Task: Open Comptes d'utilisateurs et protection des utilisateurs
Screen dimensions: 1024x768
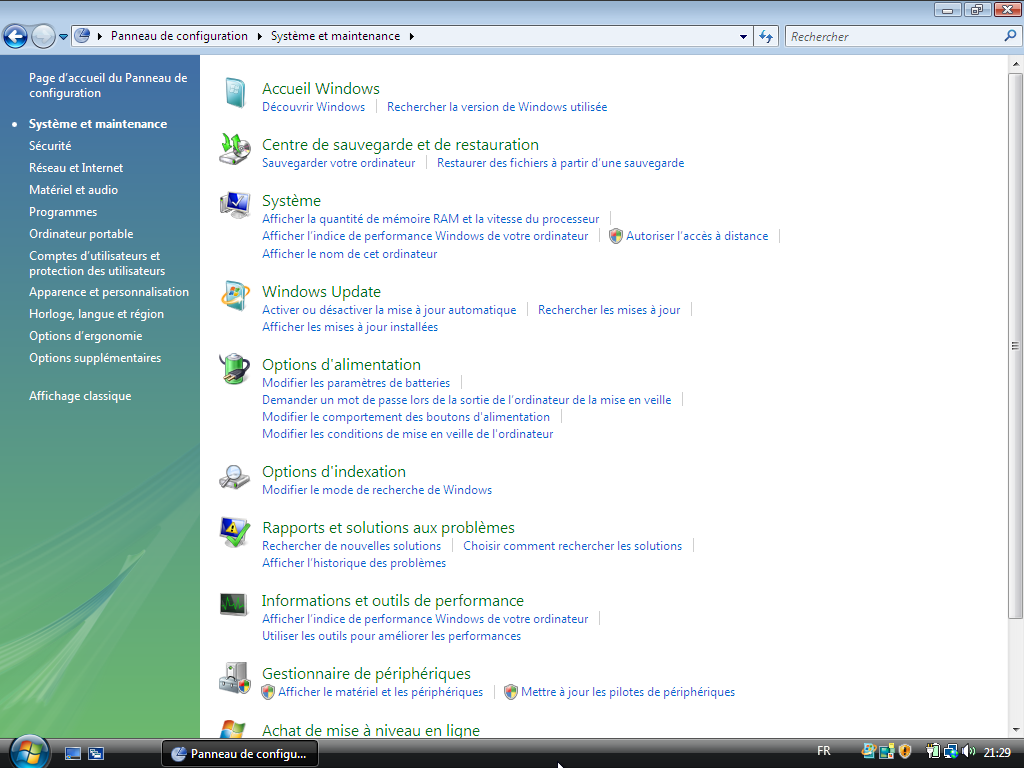Action: (97, 263)
